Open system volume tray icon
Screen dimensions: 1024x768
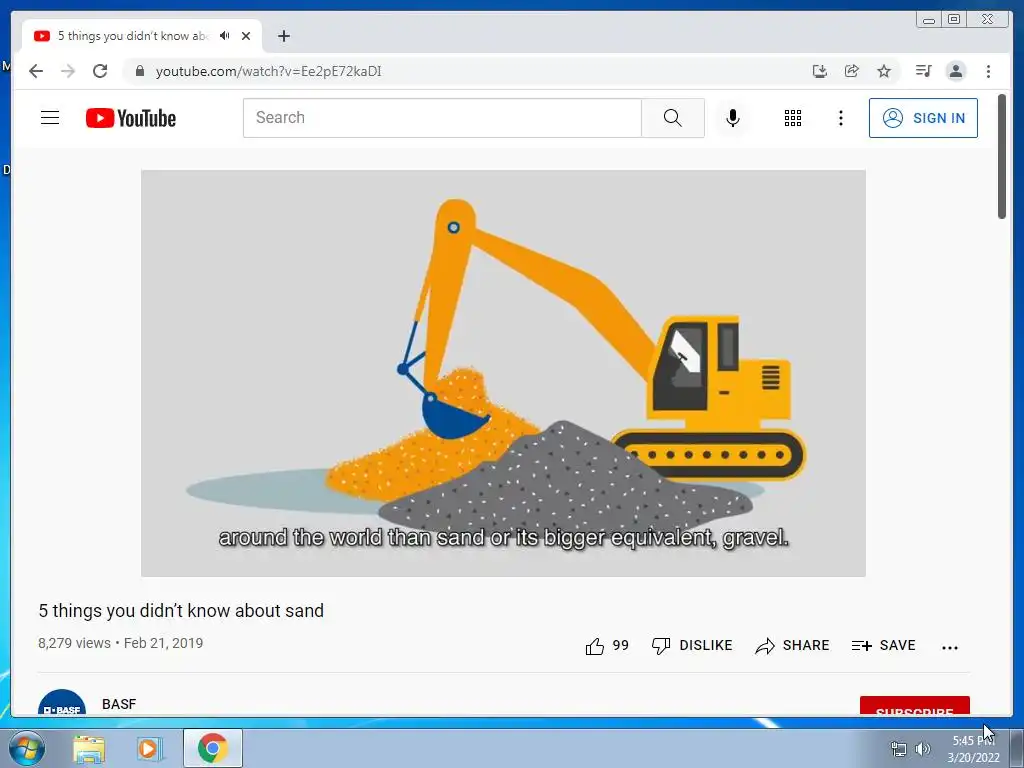(923, 749)
